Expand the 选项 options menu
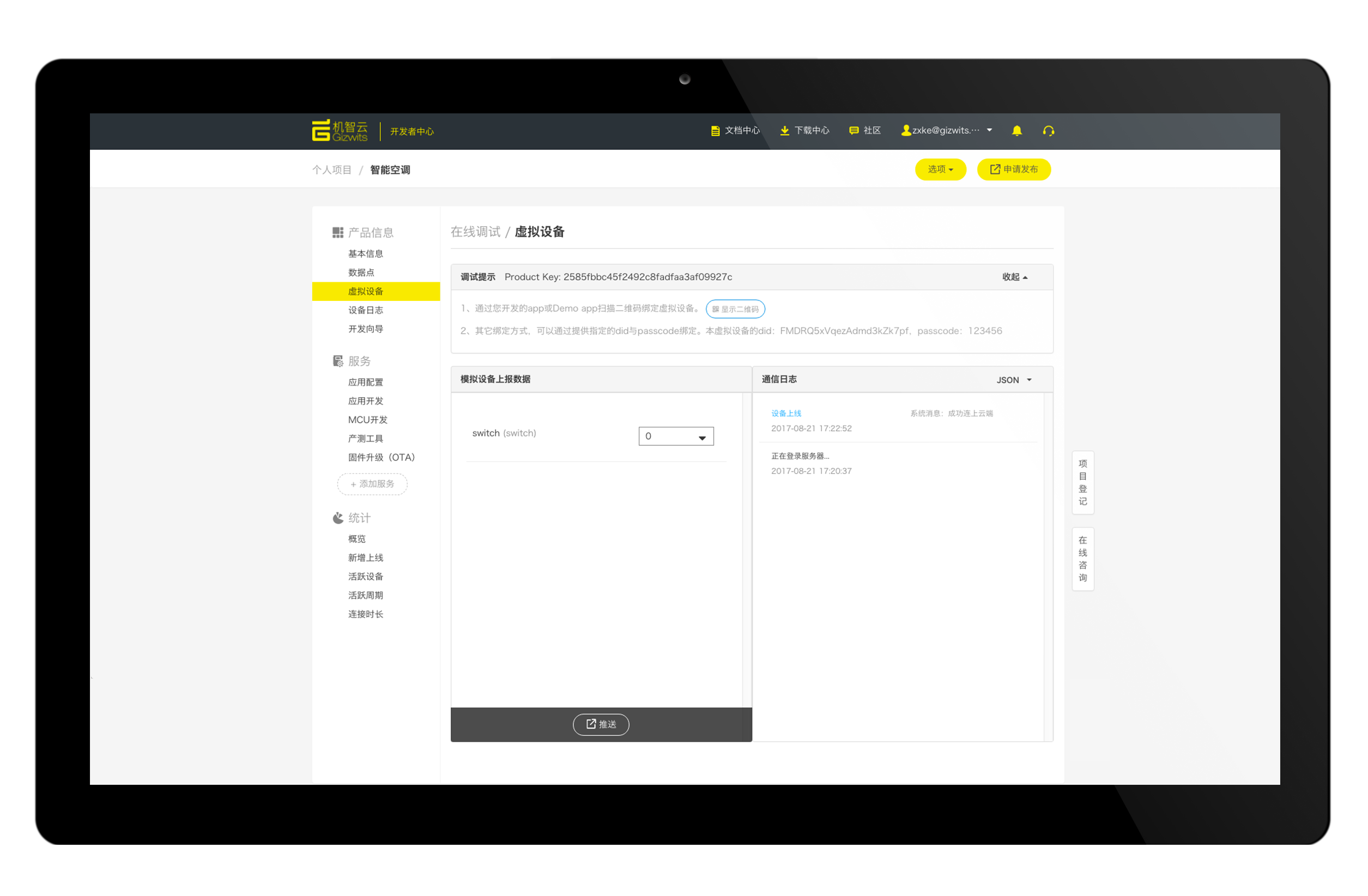Viewport: 1368px width, 896px height. click(x=940, y=169)
